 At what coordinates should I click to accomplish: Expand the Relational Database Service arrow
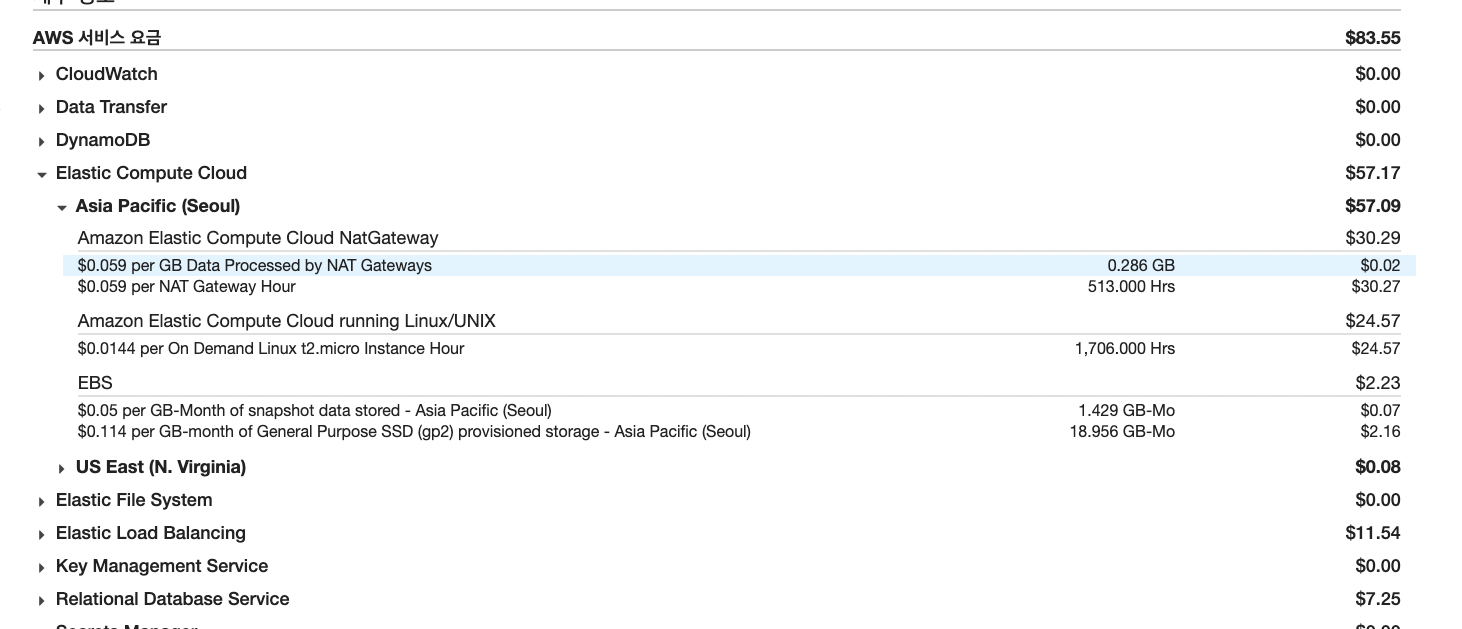tap(41, 601)
